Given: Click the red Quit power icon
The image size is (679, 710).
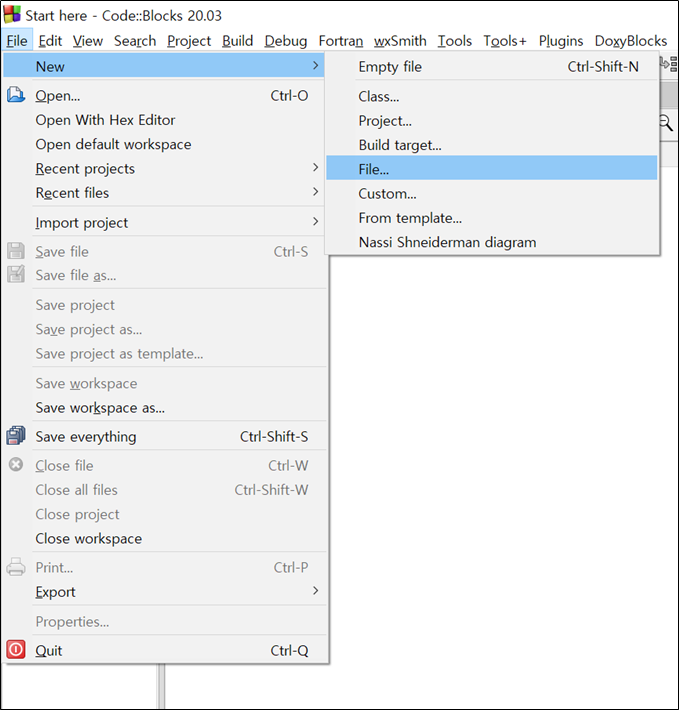Looking at the screenshot, I should pyautogui.click(x=16, y=650).
